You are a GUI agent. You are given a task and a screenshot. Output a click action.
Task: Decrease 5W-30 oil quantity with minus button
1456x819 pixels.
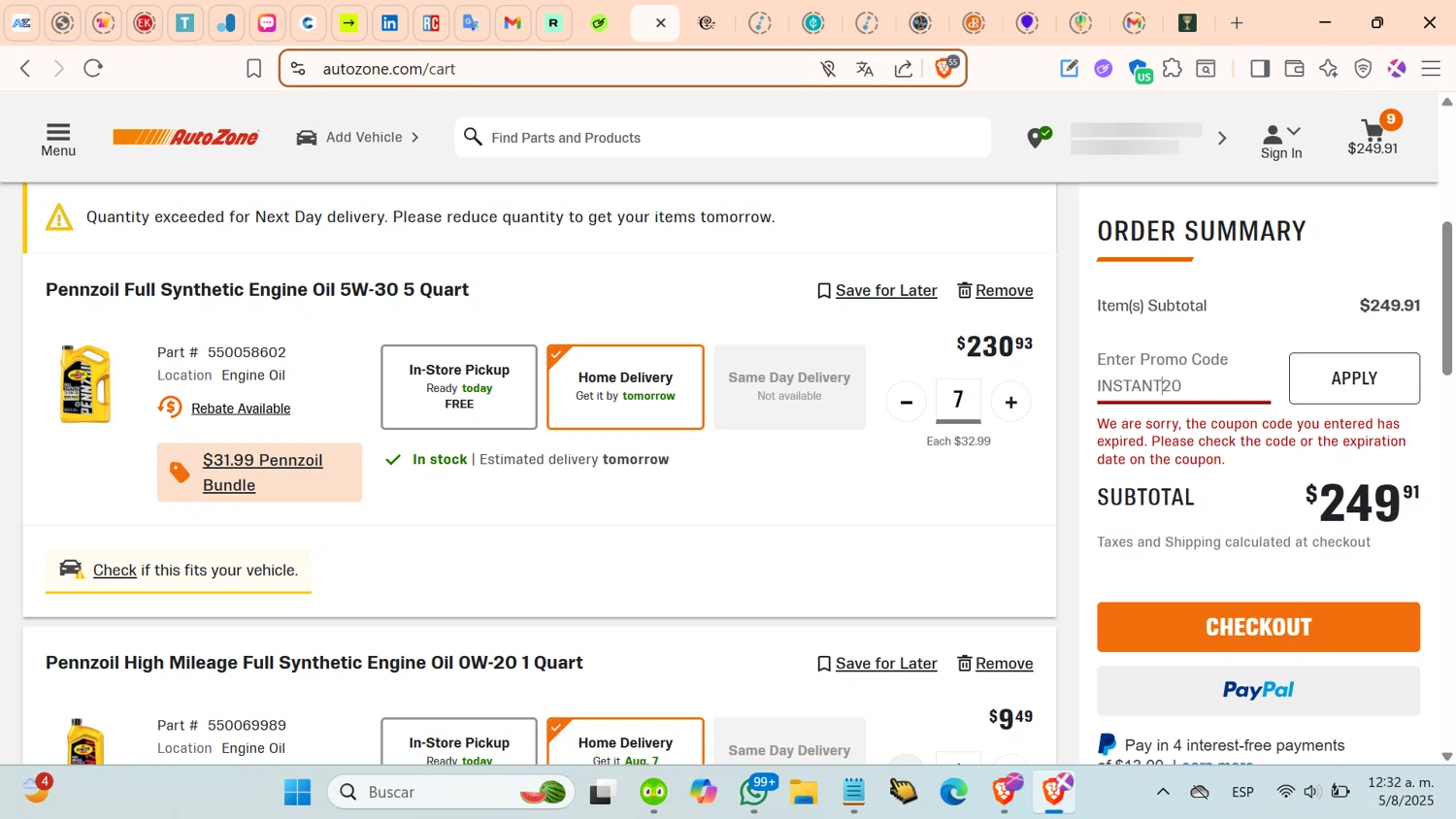(x=906, y=402)
